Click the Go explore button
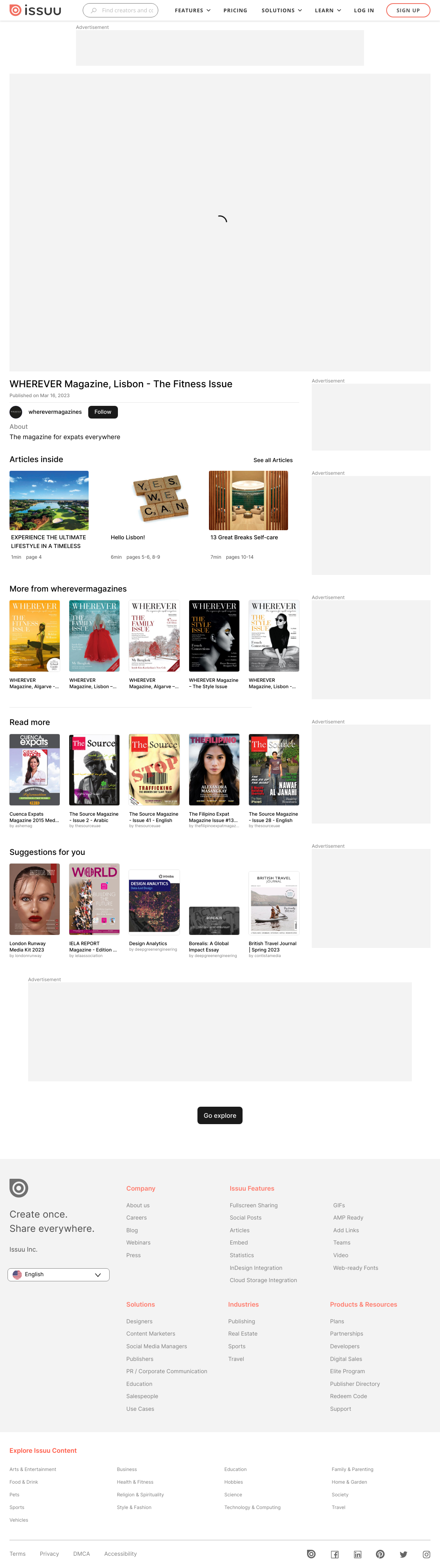 pos(220,1115)
